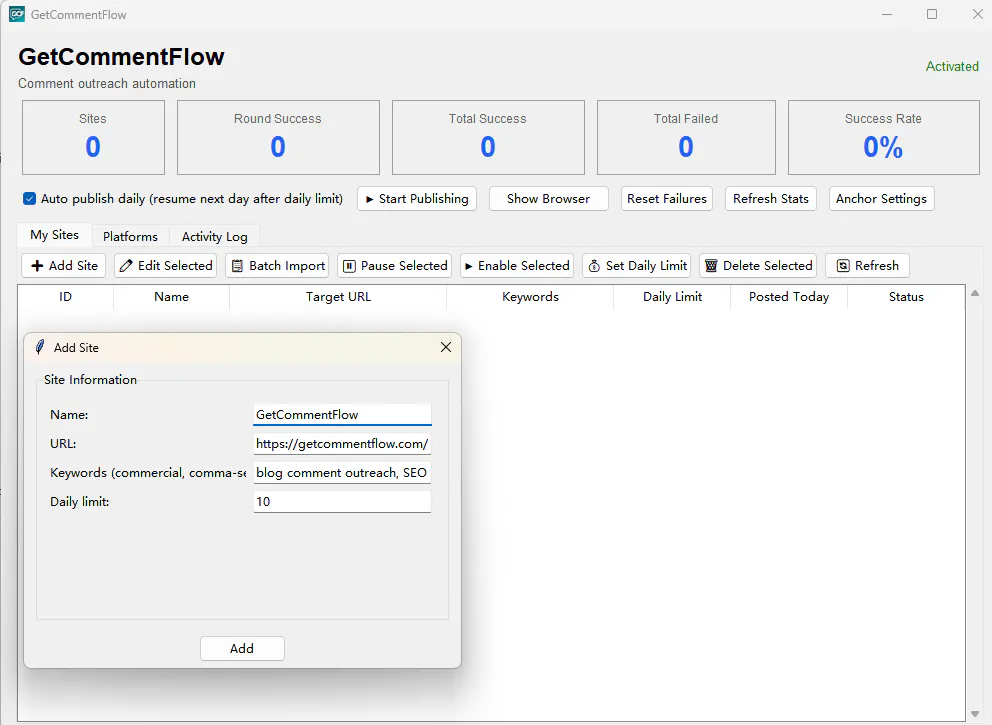Viewport: 992px width, 725px height.
Task: Click Pause Selected button
Action: pos(395,266)
